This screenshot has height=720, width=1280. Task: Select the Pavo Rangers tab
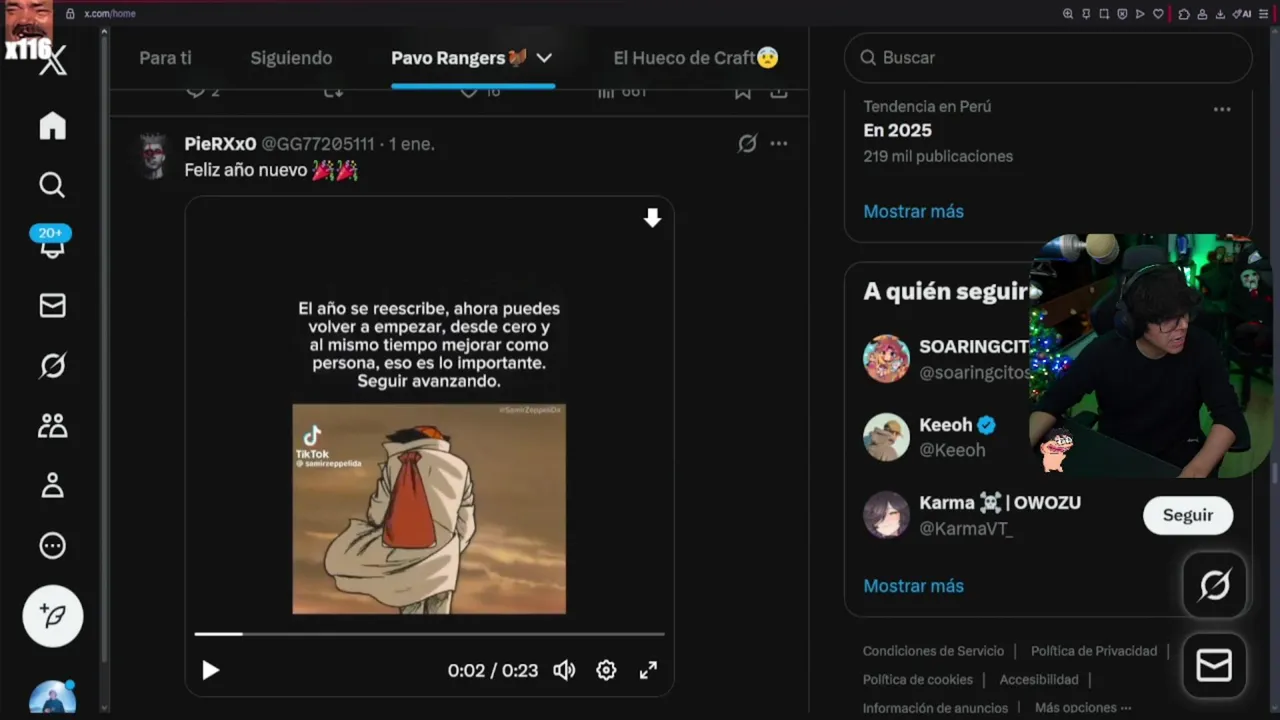point(459,58)
